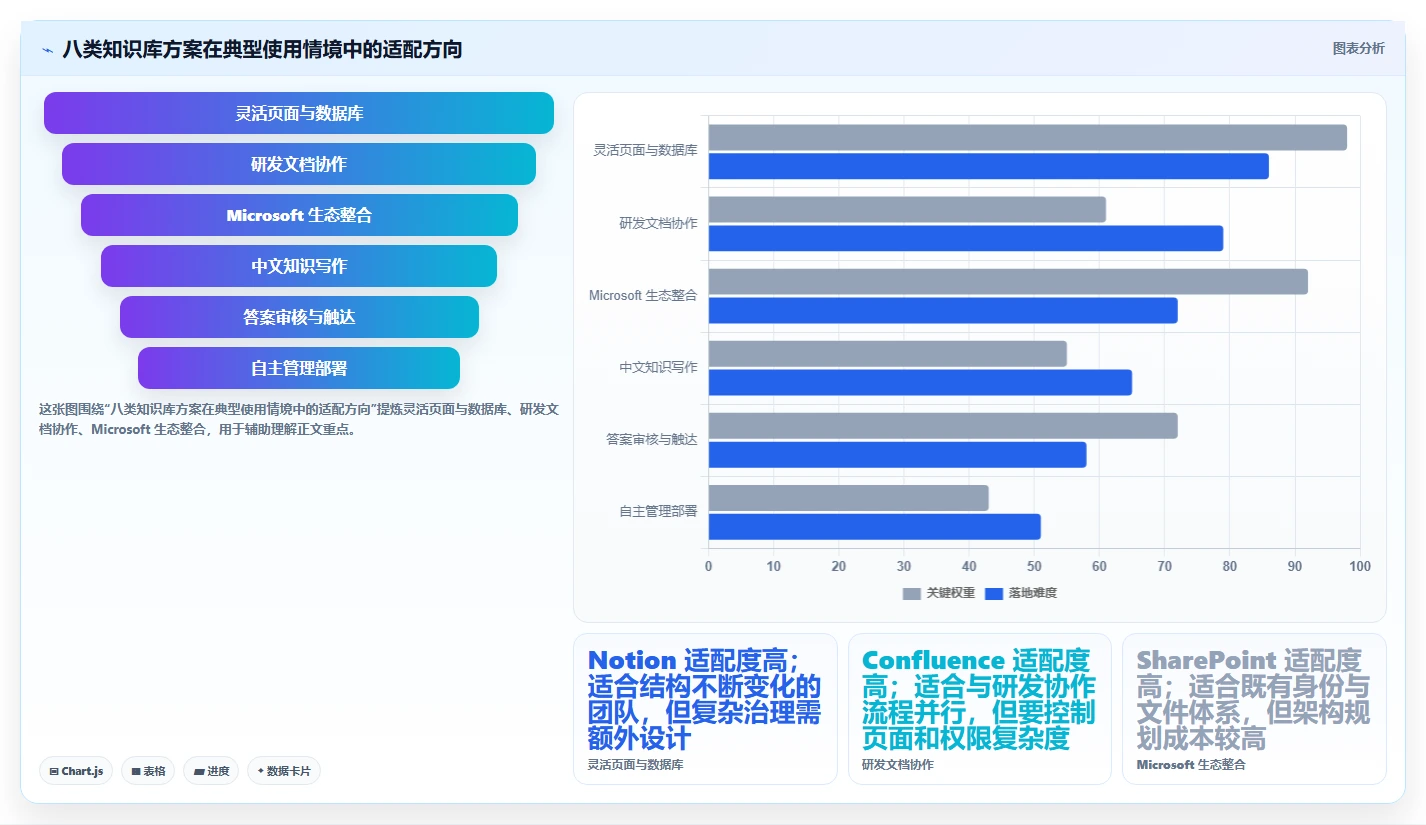Select the 答案审核与触达 funnel stage
This screenshot has width=1426, height=825.
click(x=299, y=317)
